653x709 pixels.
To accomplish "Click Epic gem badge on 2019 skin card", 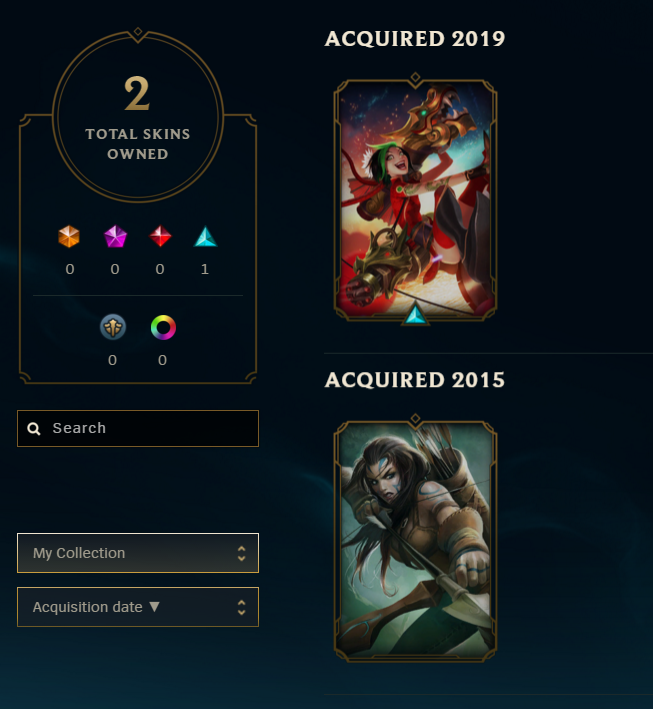I will coord(415,315).
